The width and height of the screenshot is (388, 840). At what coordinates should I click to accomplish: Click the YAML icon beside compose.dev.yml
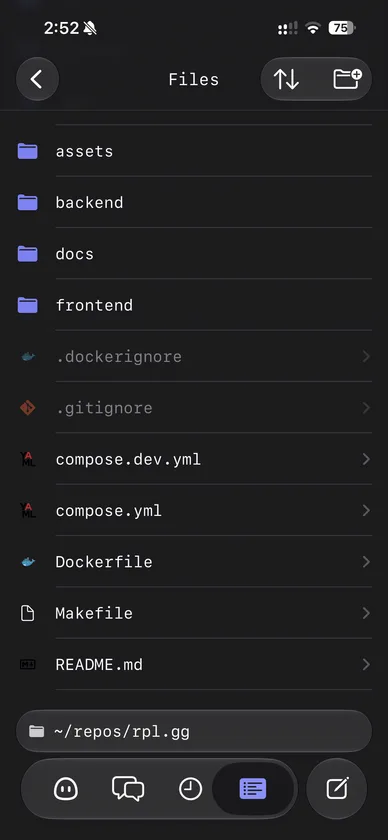[27, 459]
